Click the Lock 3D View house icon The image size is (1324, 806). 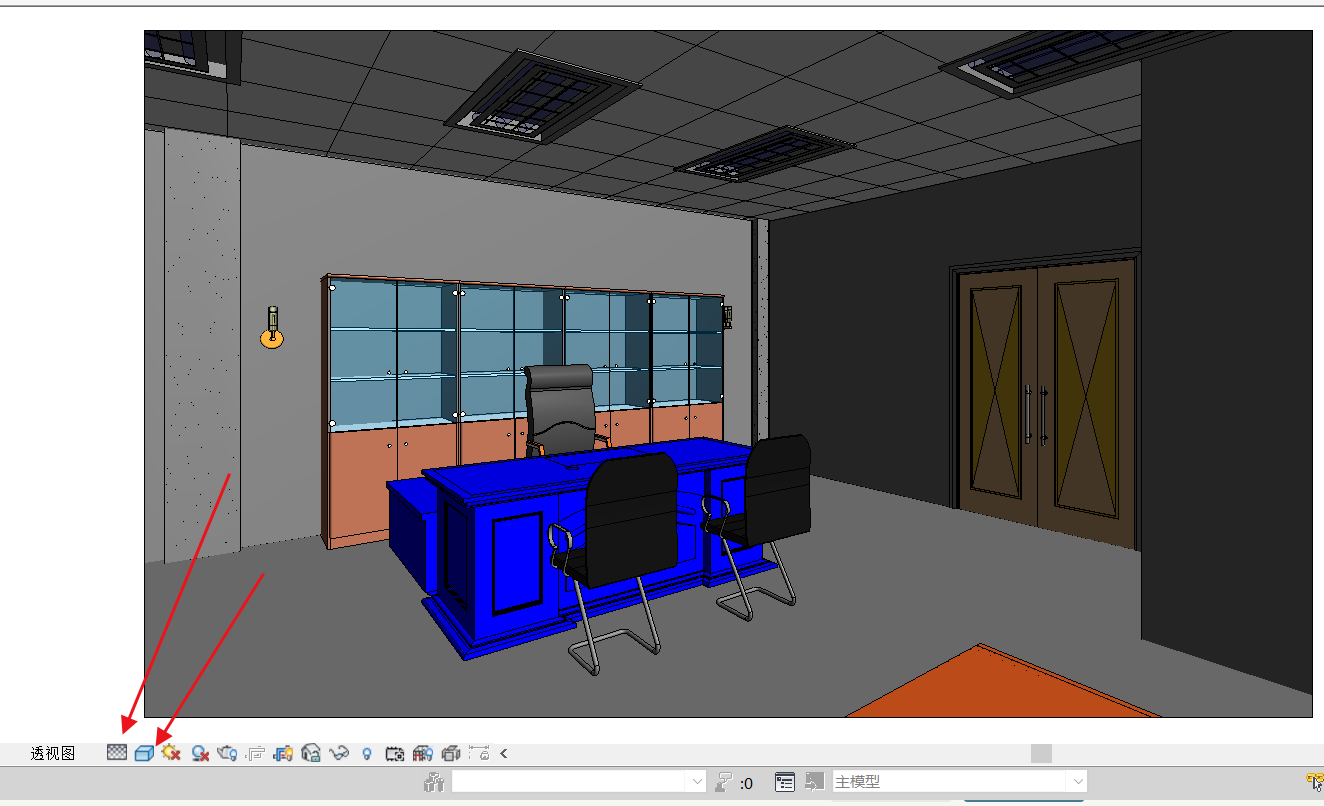click(311, 753)
